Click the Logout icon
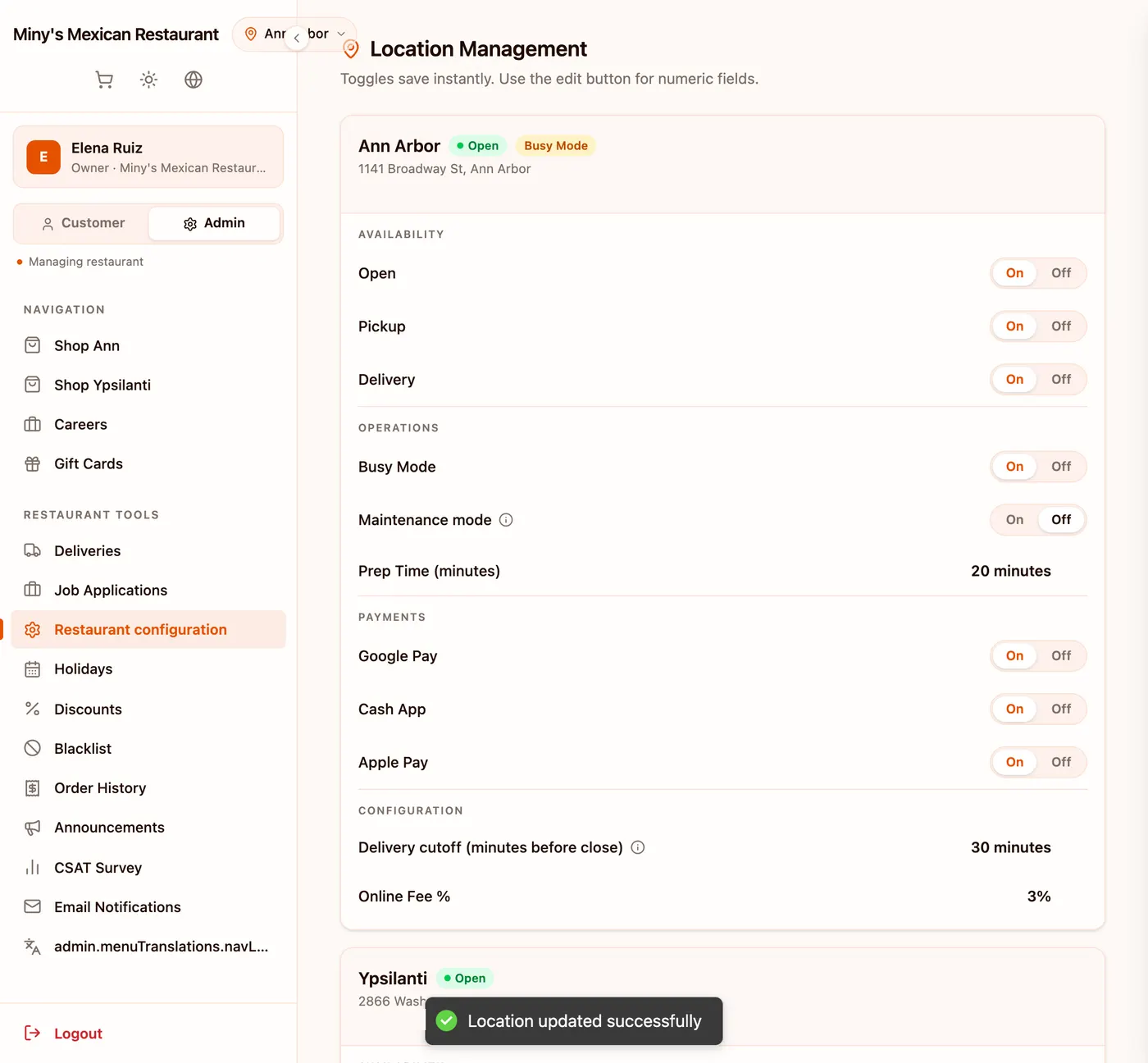The width and height of the screenshot is (1148, 1063). 33,1033
